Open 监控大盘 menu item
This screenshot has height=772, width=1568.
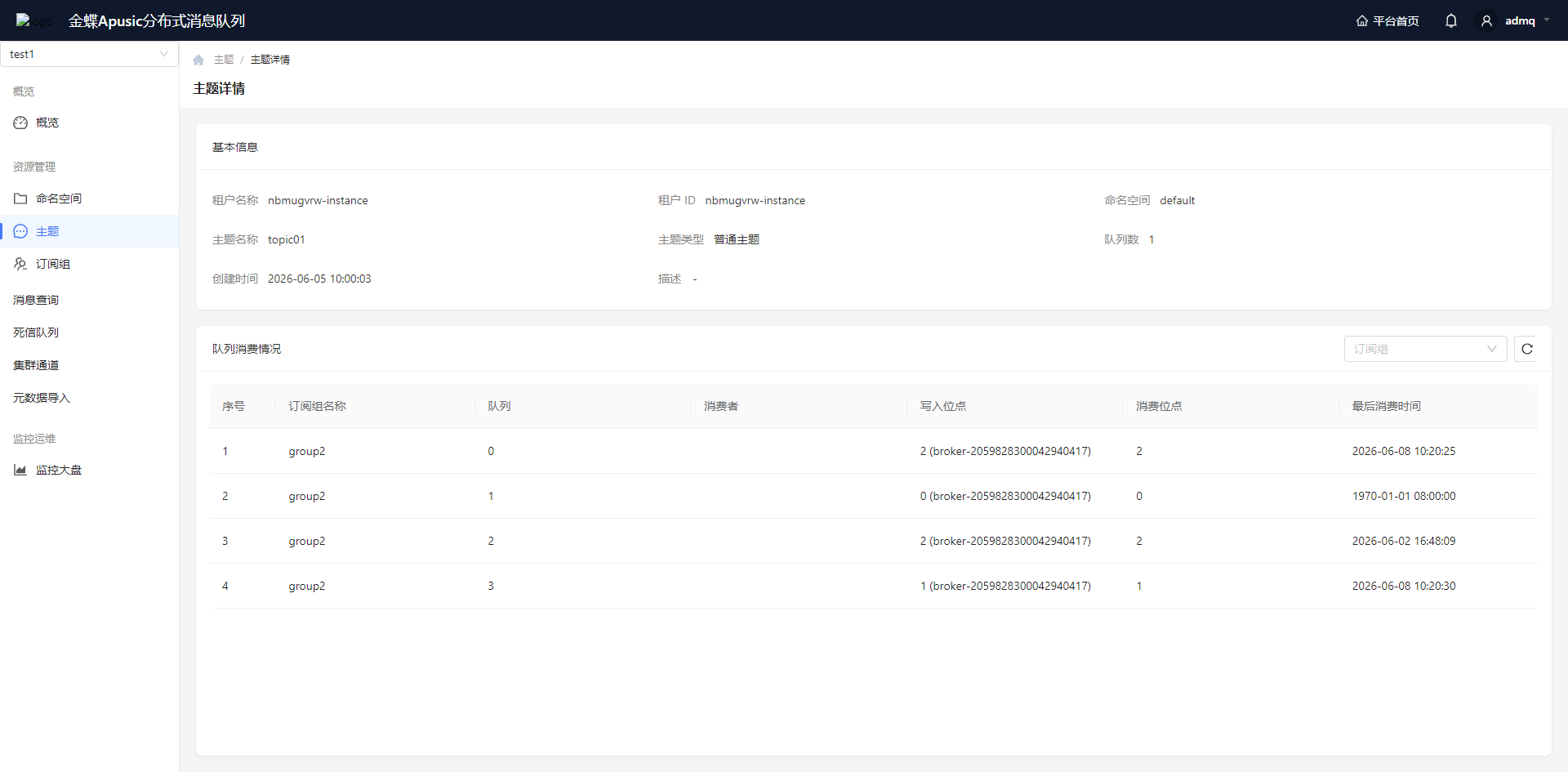[89, 470]
